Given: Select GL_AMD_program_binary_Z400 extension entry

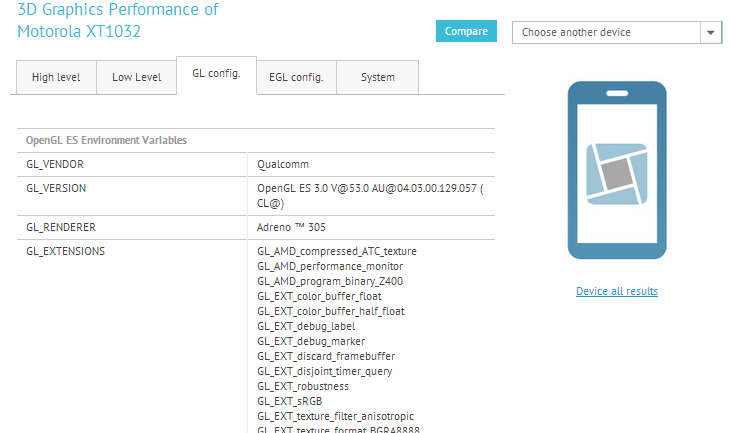Looking at the screenshot, I should 330,281.
